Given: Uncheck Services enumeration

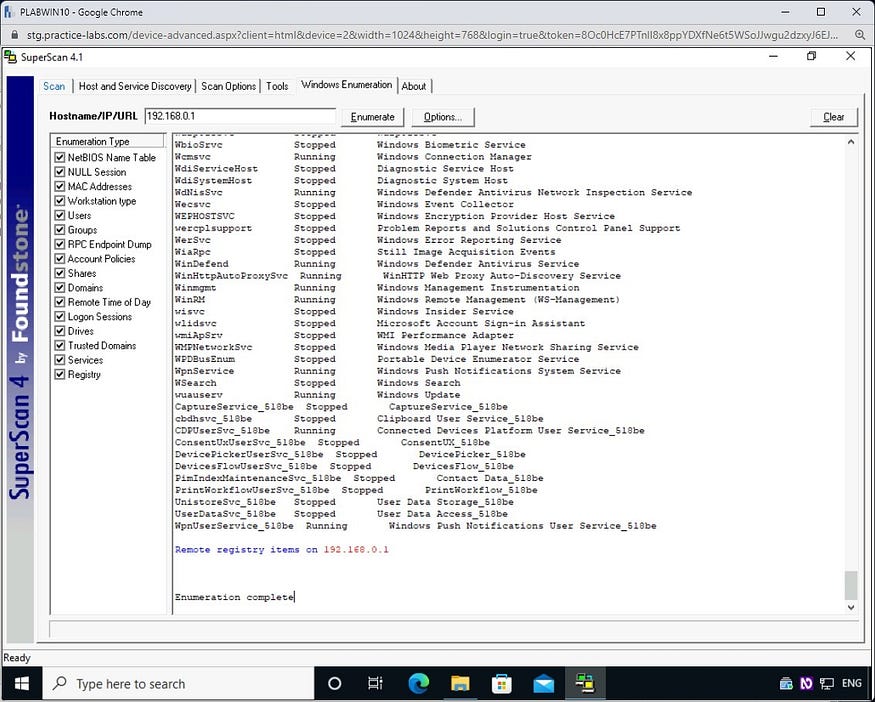Looking at the screenshot, I should pos(60,360).
